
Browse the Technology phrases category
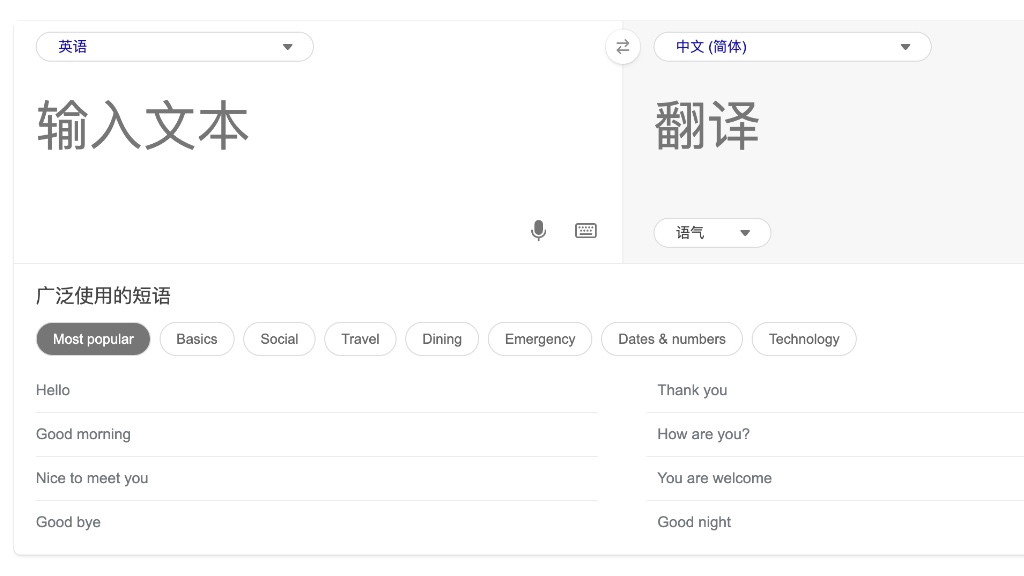pyautogui.click(x=804, y=339)
